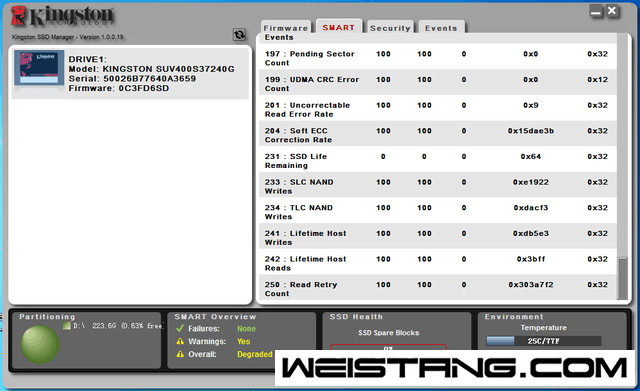This screenshot has width=640, height=391.
Task: Click the SMART table scrollbar thumb
Action: [622, 278]
